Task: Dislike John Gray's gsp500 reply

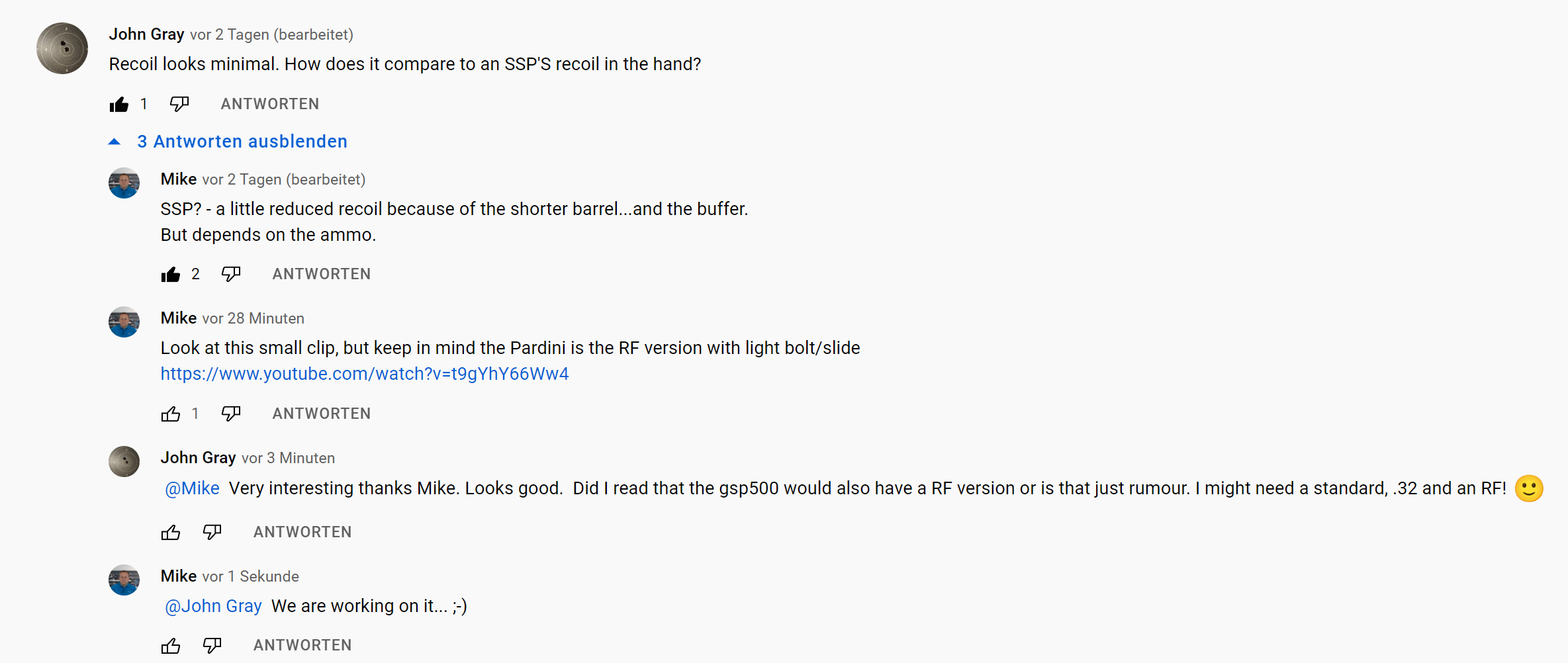Action: point(212,533)
